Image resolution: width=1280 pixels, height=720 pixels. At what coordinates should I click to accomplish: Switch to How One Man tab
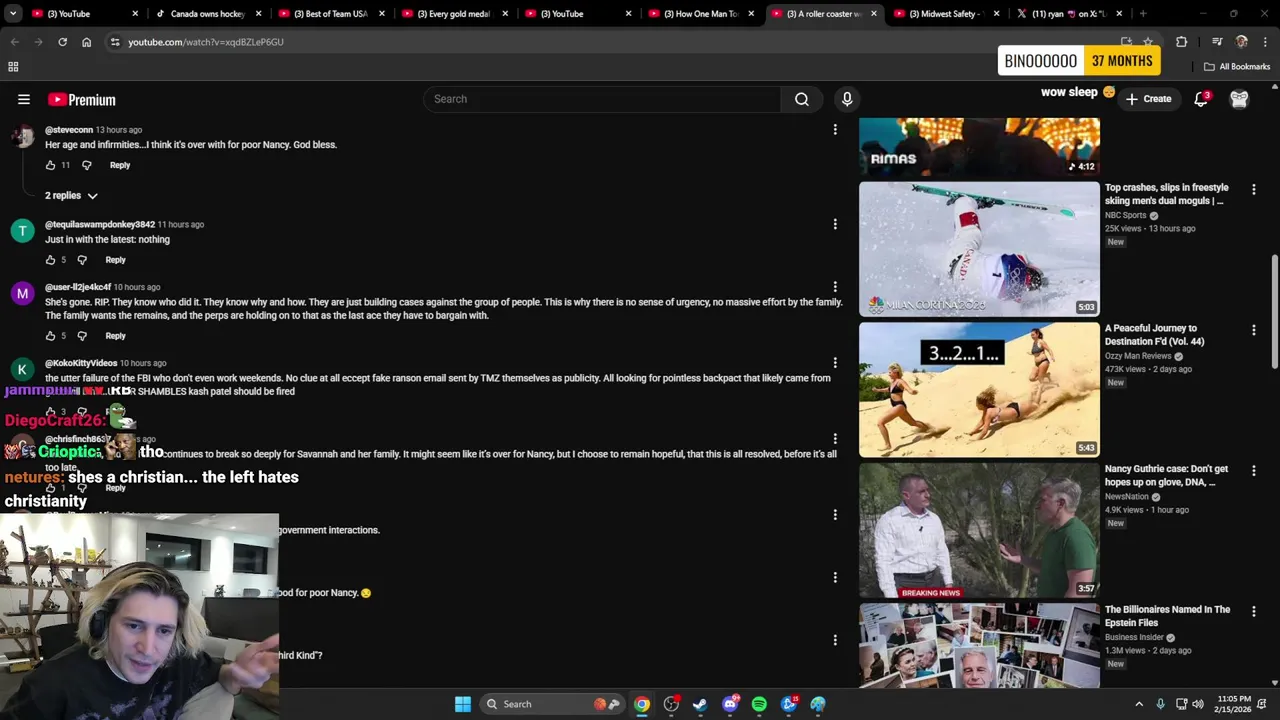[700, 14]
